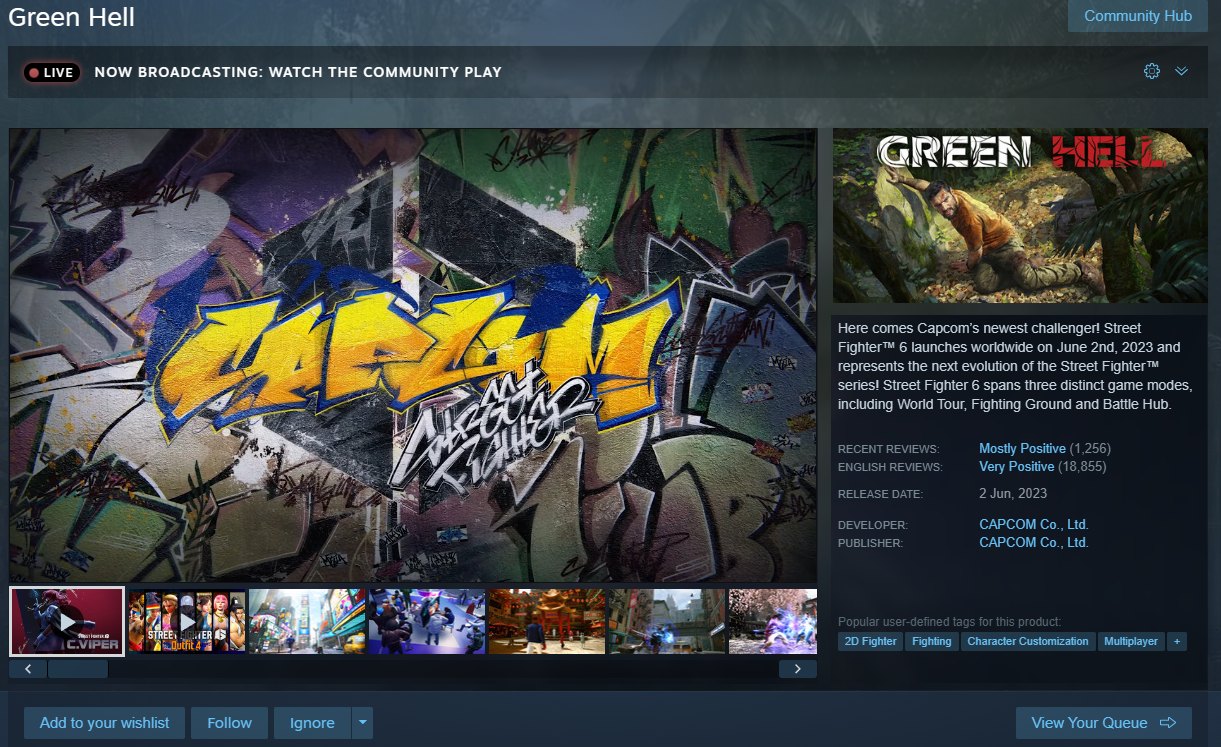
Task: Open the developer CAPCOM Co., Ltd. link
Action: coord(1034,524)
